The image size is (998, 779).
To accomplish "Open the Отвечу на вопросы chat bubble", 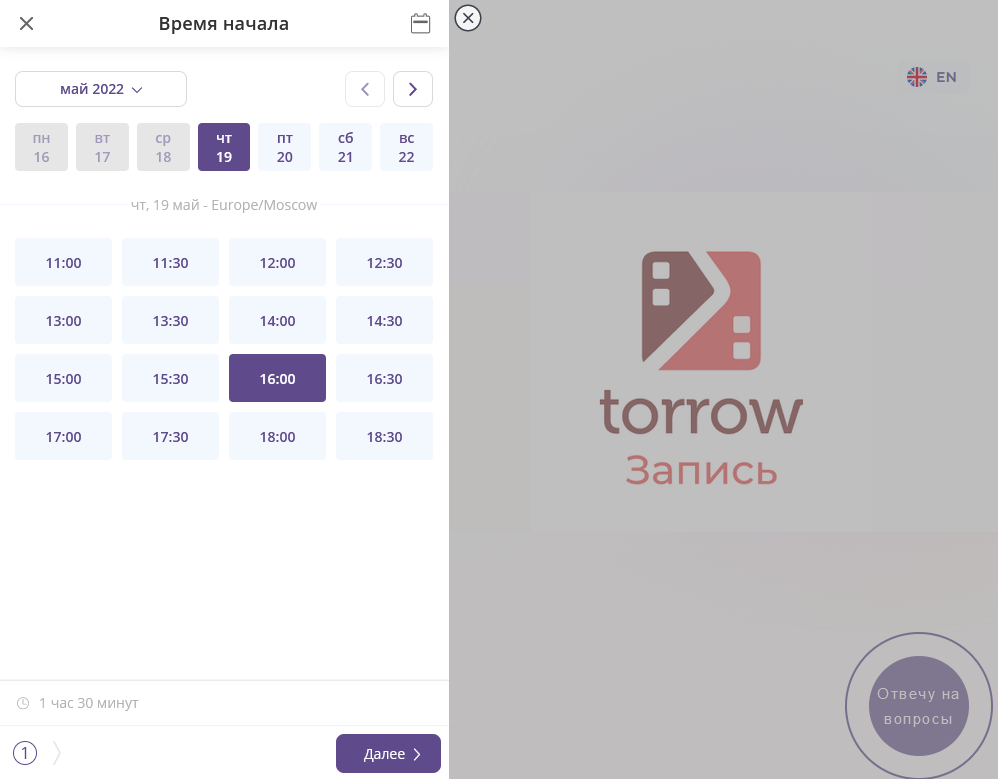I will pyautogui.click(x=918, y=706).
